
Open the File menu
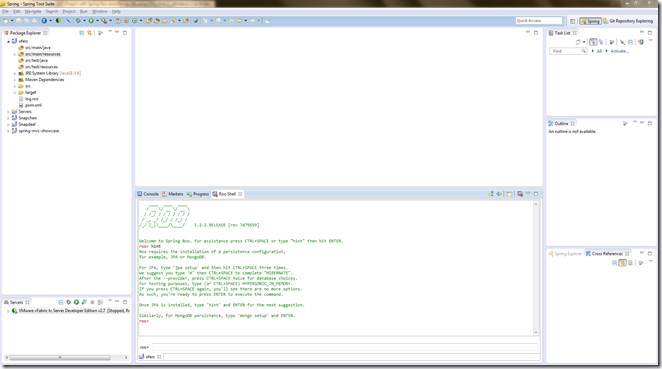5,11
